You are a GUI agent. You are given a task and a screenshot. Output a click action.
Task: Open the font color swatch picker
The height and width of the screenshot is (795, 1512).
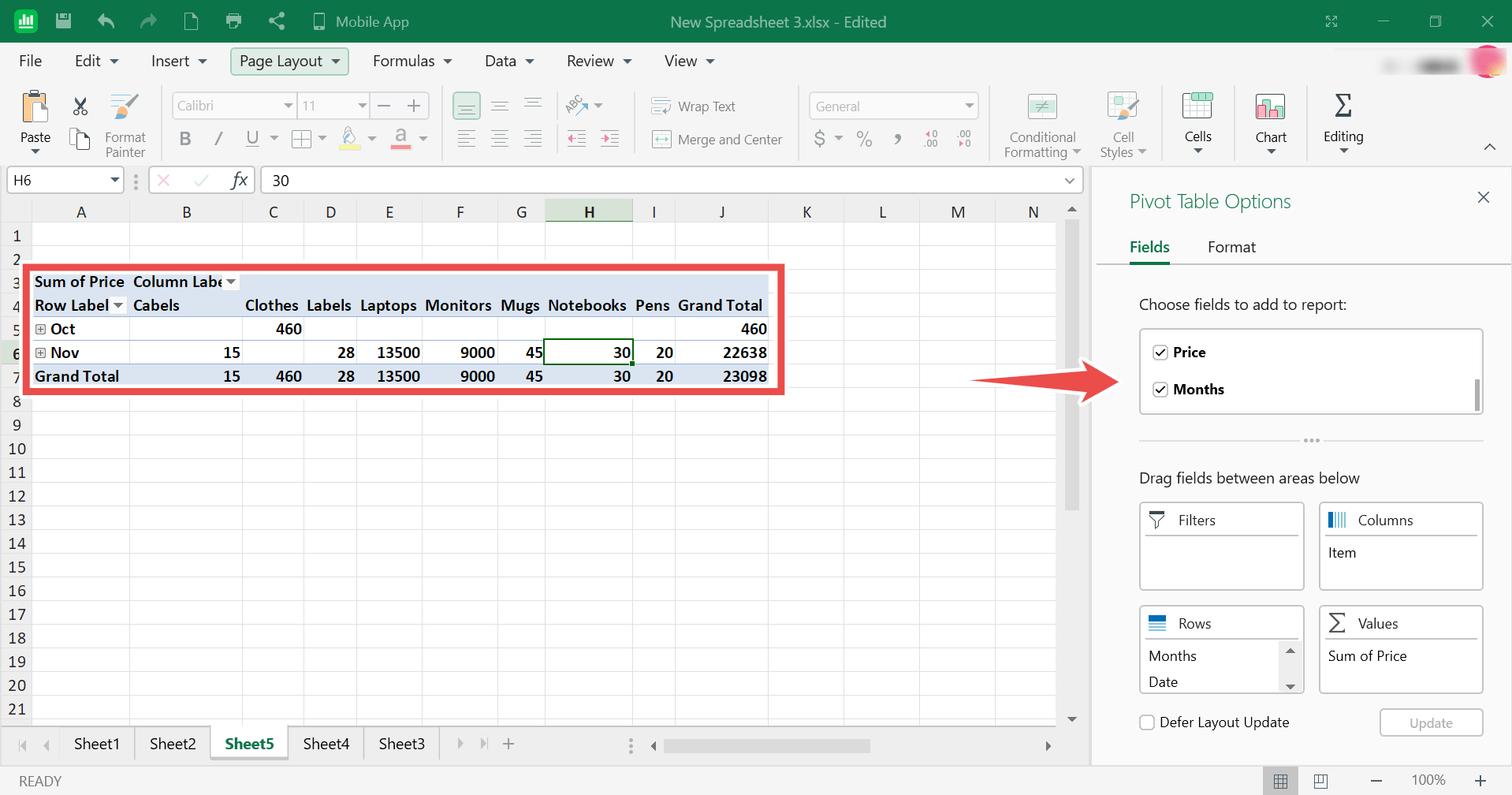(x=423, y=139)
